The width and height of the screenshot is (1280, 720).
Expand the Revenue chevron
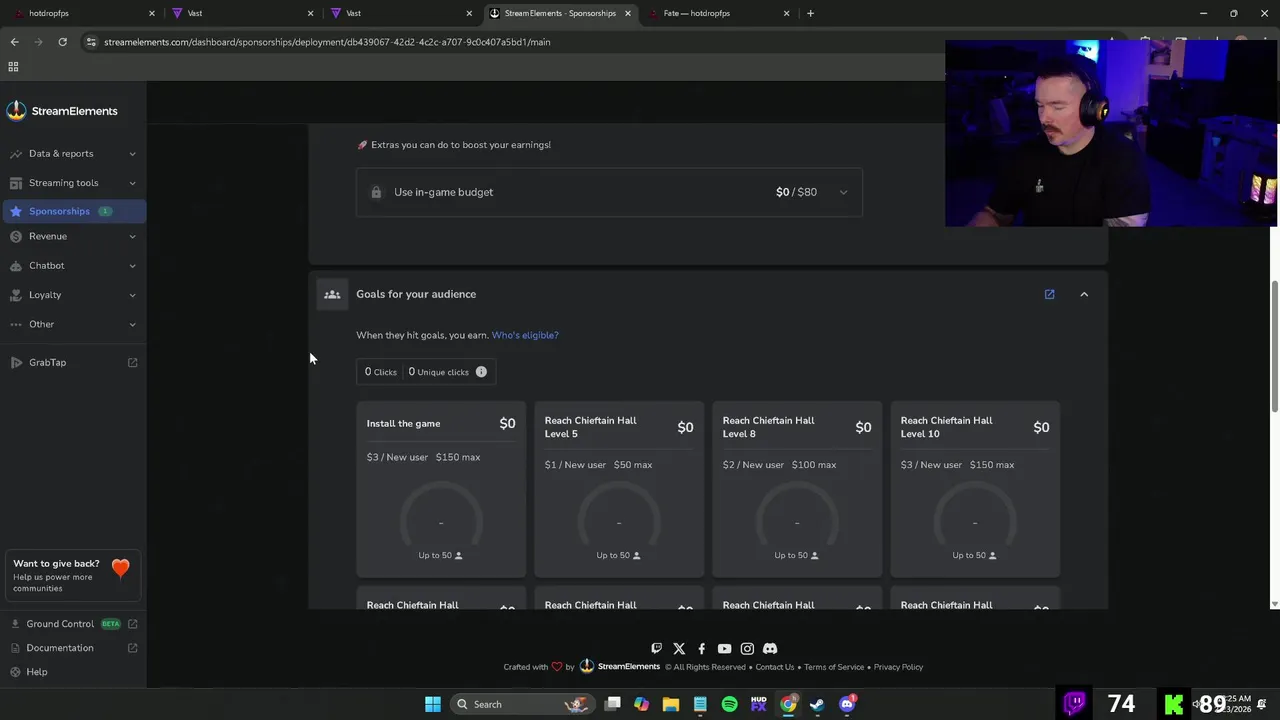[x=132, y=237]
